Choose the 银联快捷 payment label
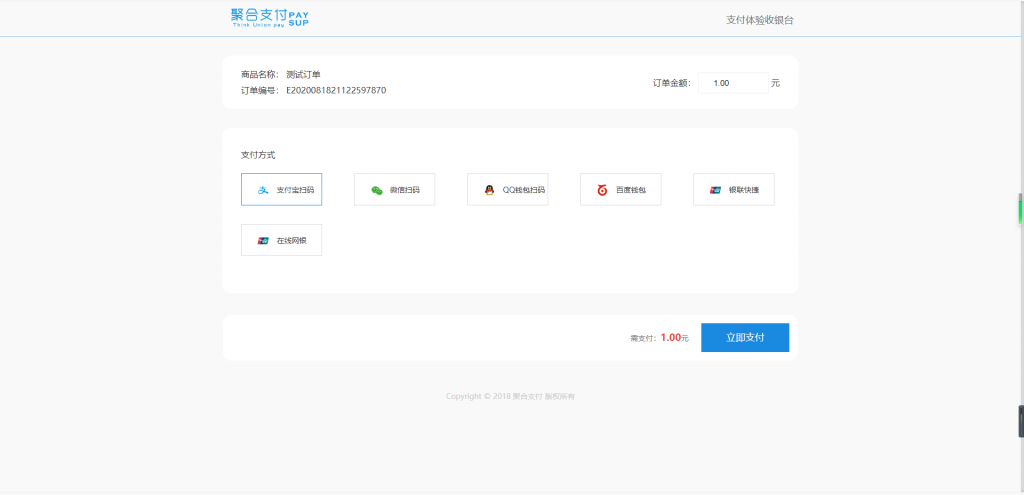1024x495 pixels. tap(743, 190)
